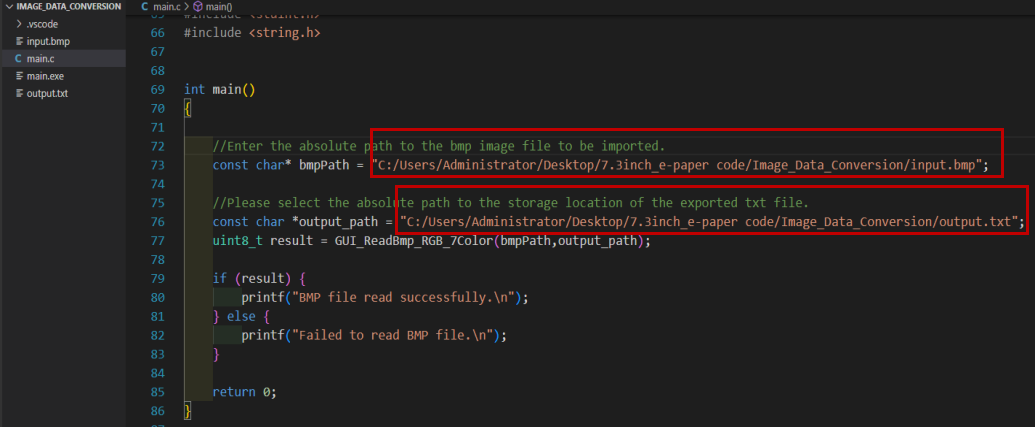Click inside the output.txt path string
This screenshot has width=1035, height=427.
pos(710,222)
